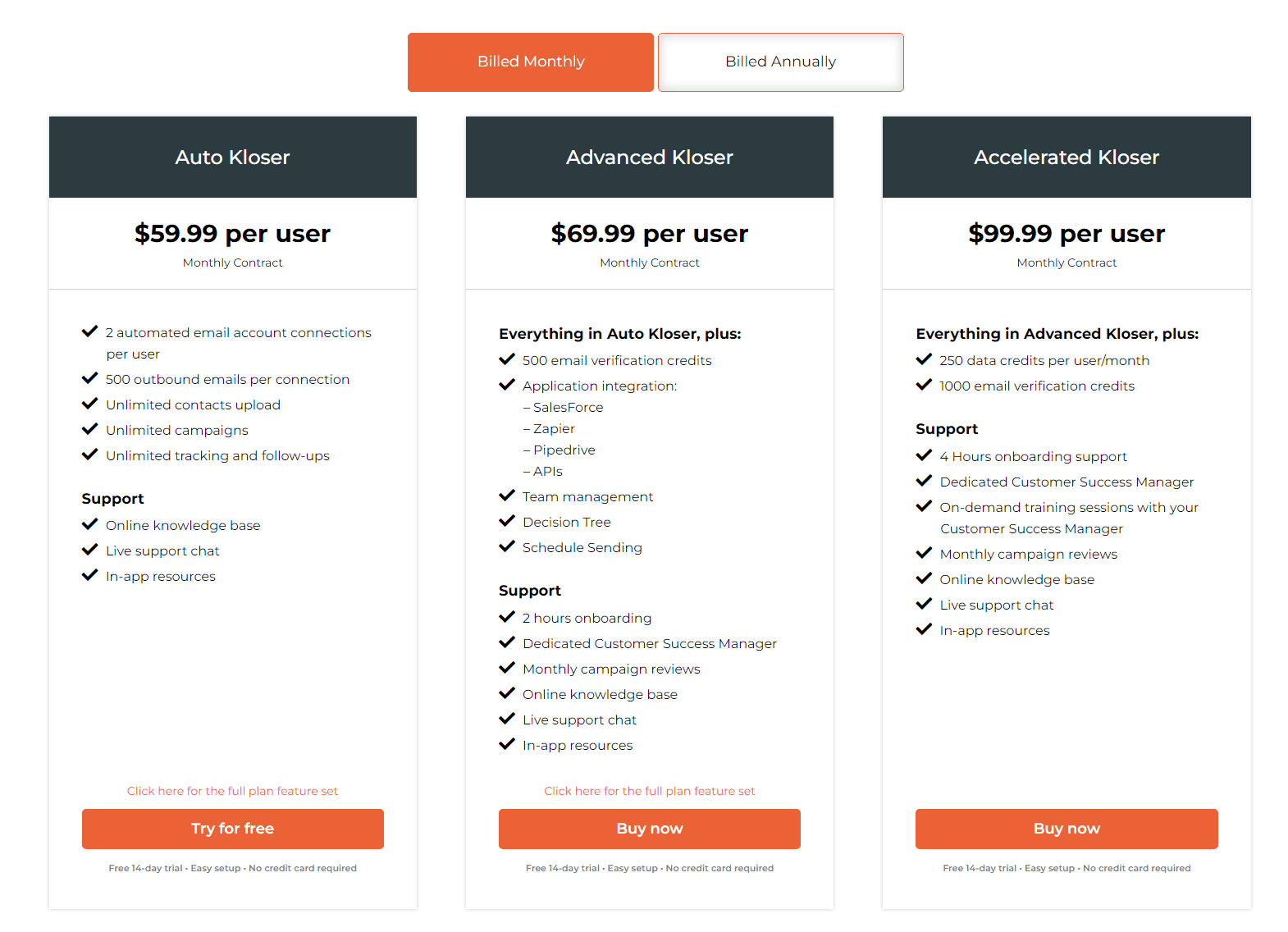This screenshot has width=1288, height=932.
Task: Click the checkmark next to "Schedule Sending"
Action: [507, 546]
